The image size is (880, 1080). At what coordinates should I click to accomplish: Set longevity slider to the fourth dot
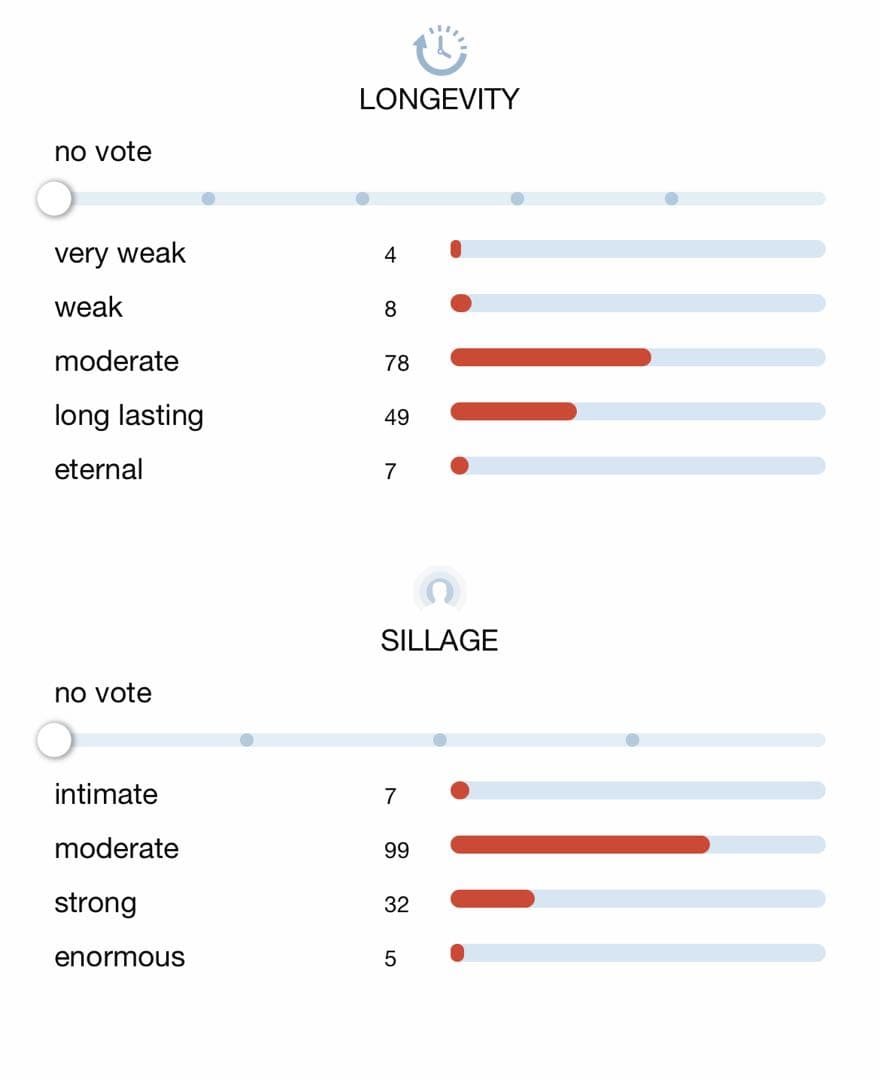coord(517,199)
